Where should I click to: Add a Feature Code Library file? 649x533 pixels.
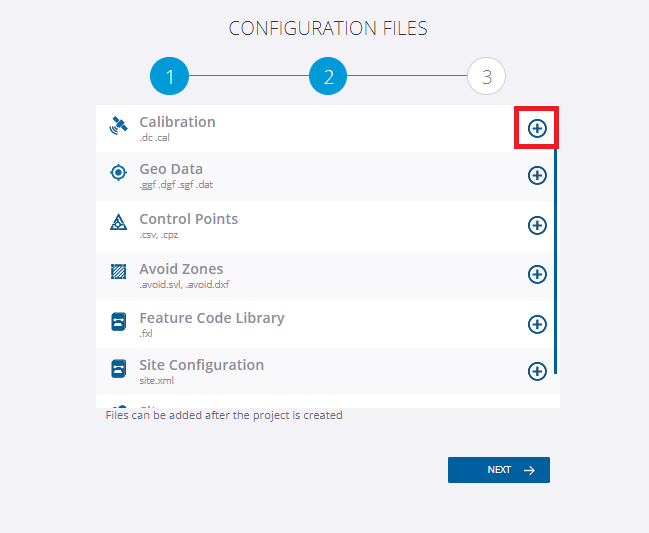537,324
